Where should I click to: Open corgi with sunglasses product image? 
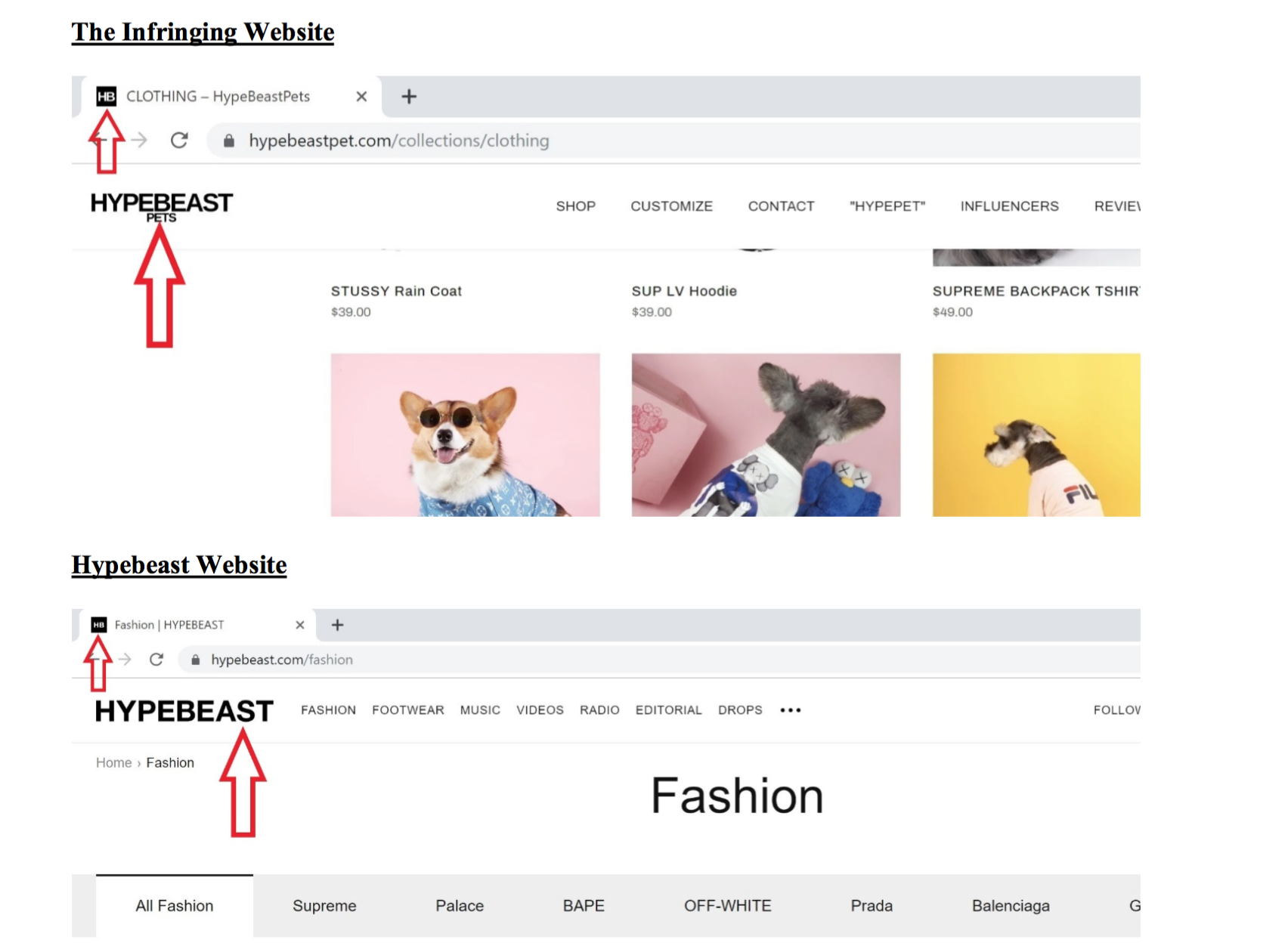(x=466, y=435)
